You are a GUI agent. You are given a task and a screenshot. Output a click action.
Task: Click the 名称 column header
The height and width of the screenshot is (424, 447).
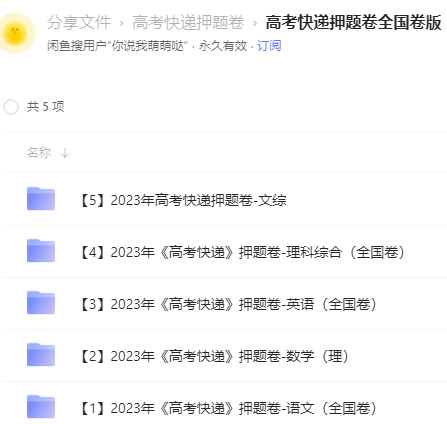[39, 153]
